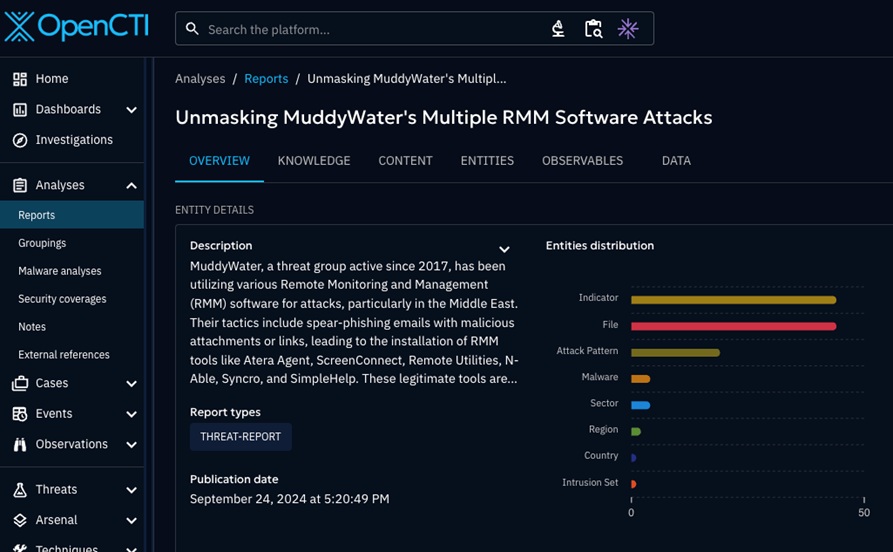This screenshot has height=552, width=893.
Task: Expand the Observations menu chevron
Action: tap(132, 445)
